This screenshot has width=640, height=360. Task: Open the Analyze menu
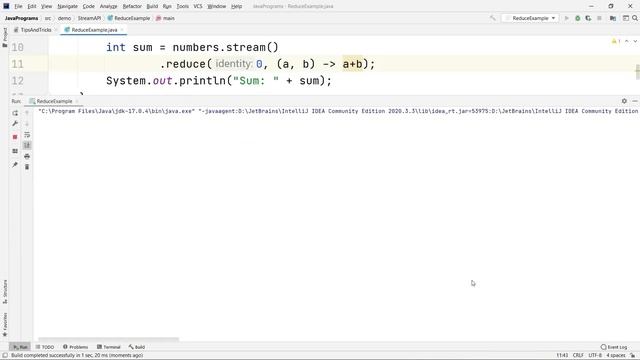(x=108, y=6)
